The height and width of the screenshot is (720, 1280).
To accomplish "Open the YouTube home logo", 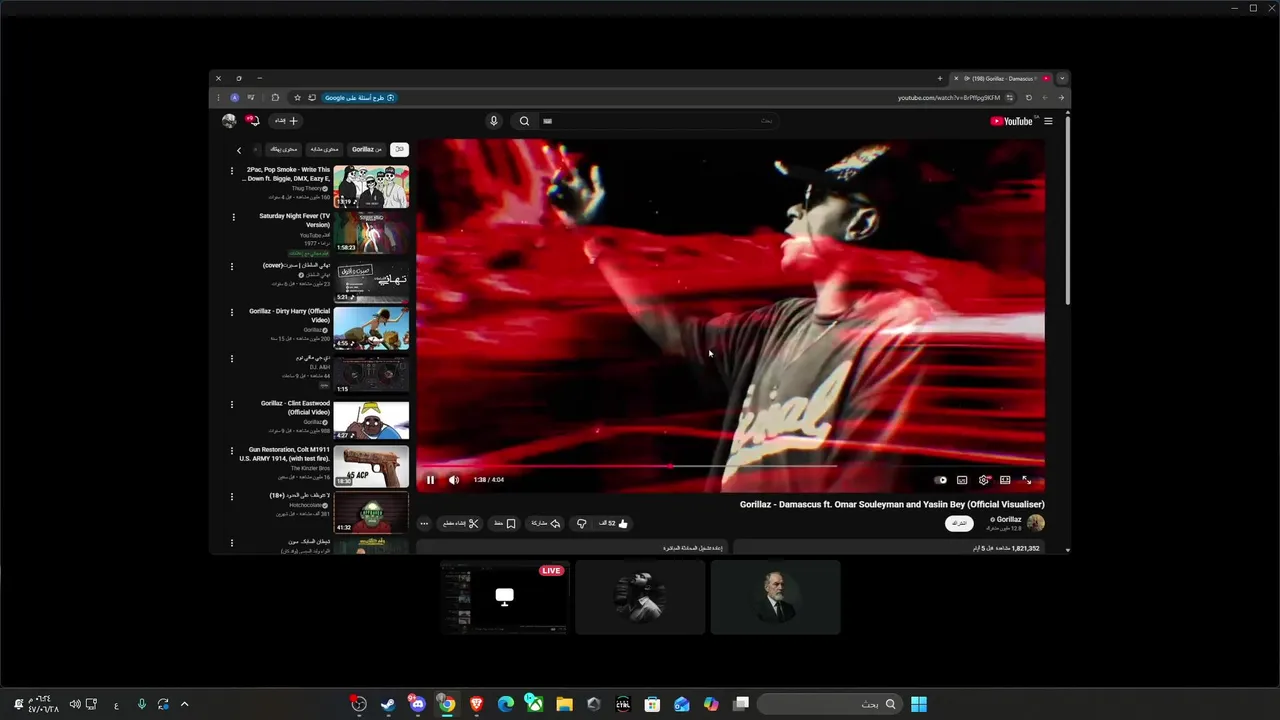I will point(1011,121).
